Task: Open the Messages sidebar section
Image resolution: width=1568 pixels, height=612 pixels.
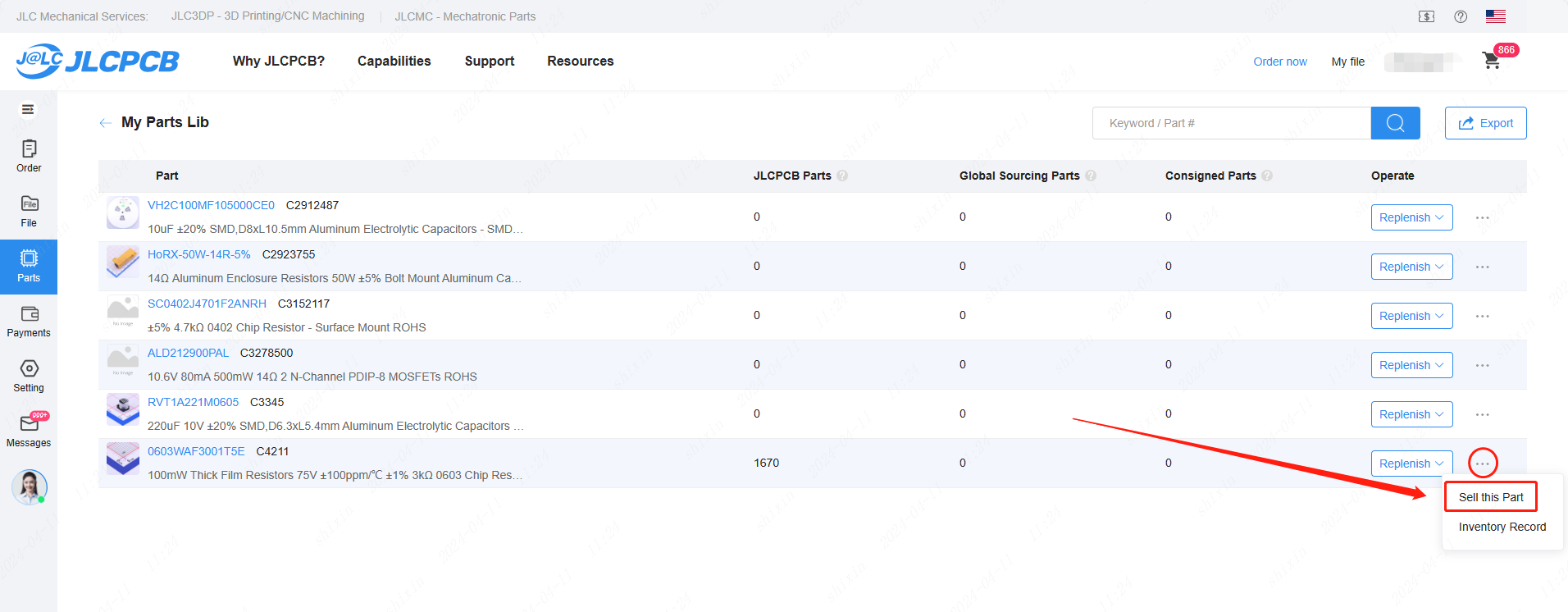Action: tap(29, 431)
